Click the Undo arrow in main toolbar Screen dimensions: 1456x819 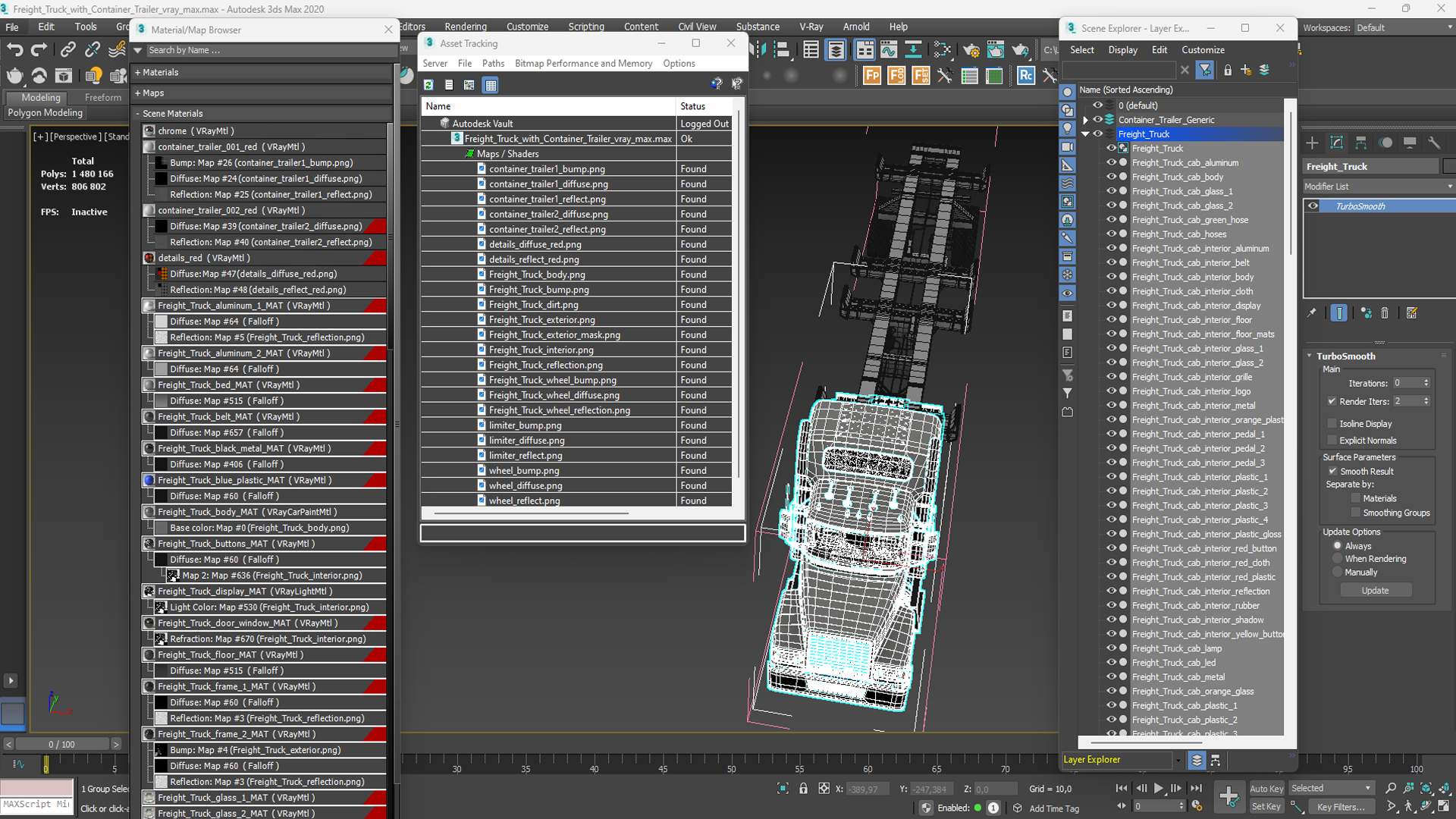(x=14, y=50)
